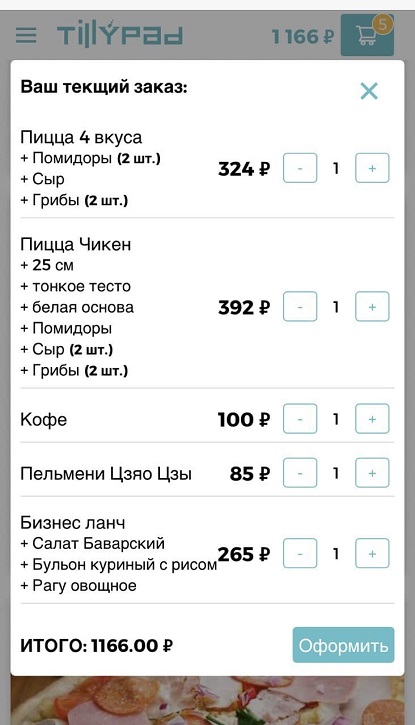Increase quantity of Пицца Чикен
The width and height of the screenshot is (415, 725).
(x=372, y=307)
